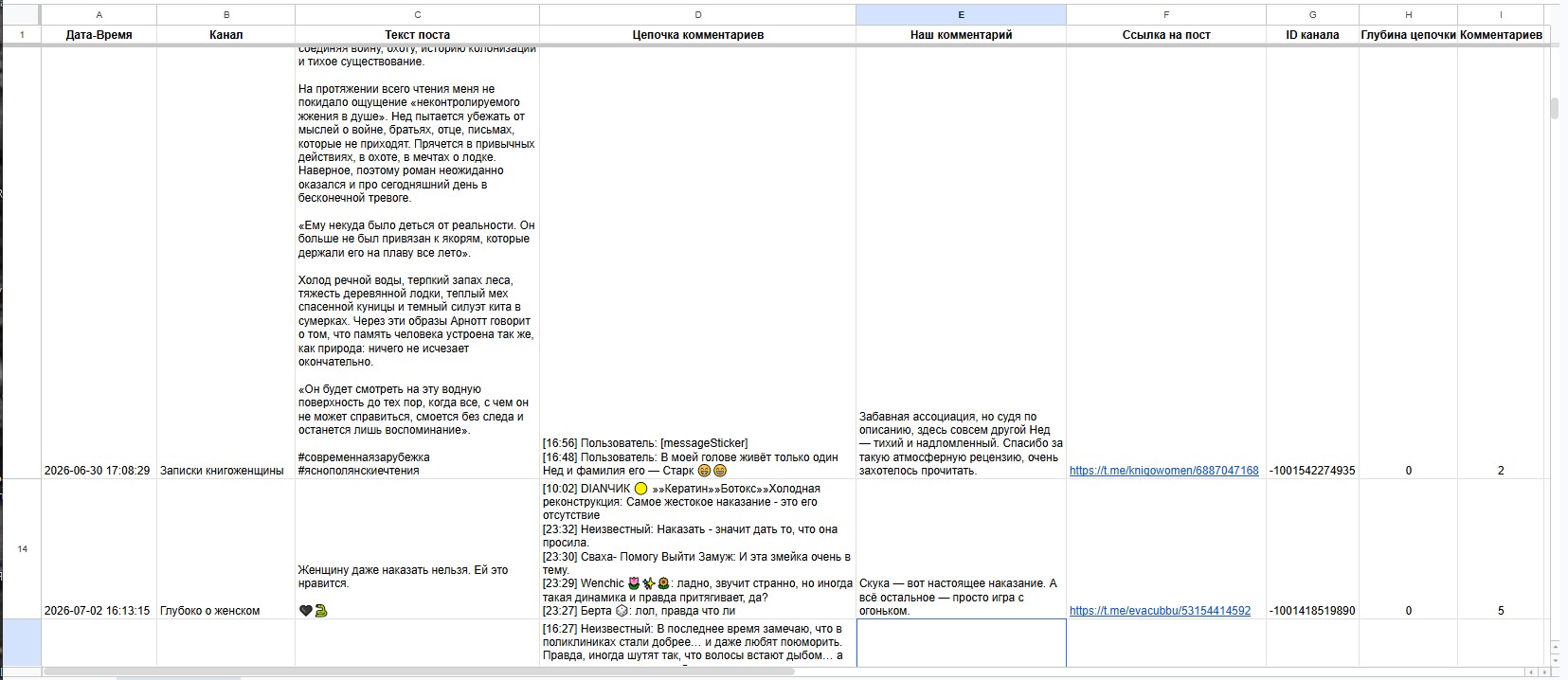
Task: Select the channel ID cell -1001418519890
Action: (1313, 549)
